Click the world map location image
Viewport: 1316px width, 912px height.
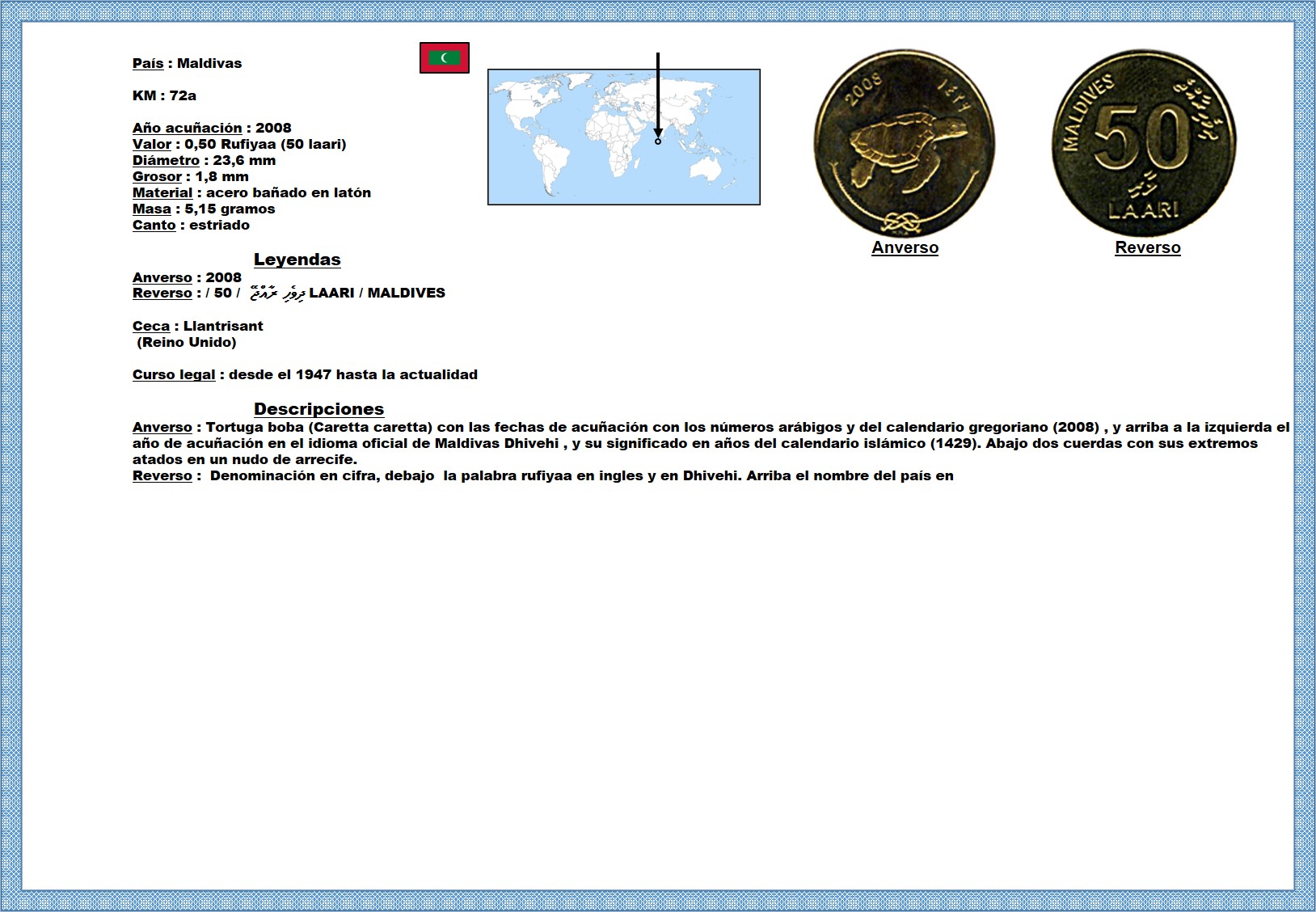point(624,137)
